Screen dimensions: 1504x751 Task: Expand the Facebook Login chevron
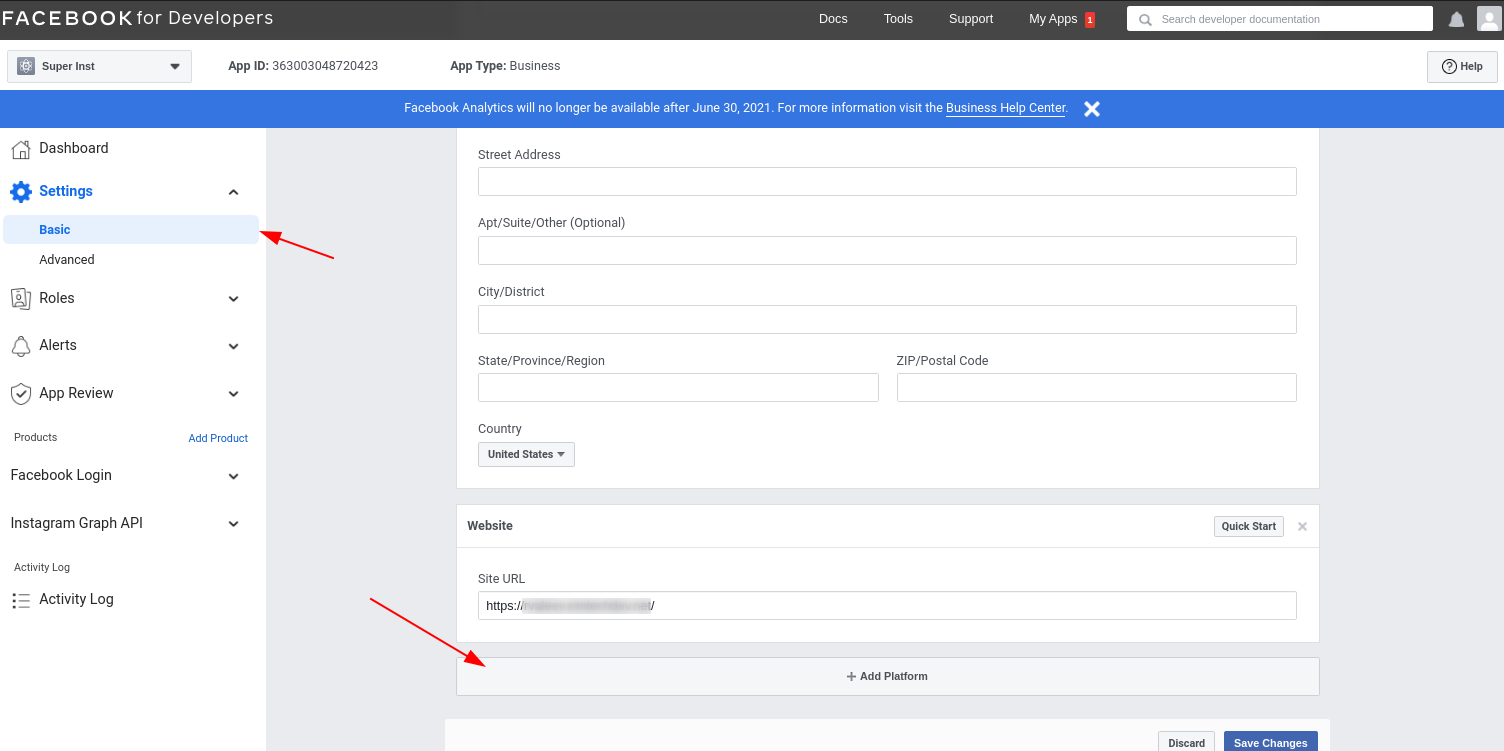[233, 476]
